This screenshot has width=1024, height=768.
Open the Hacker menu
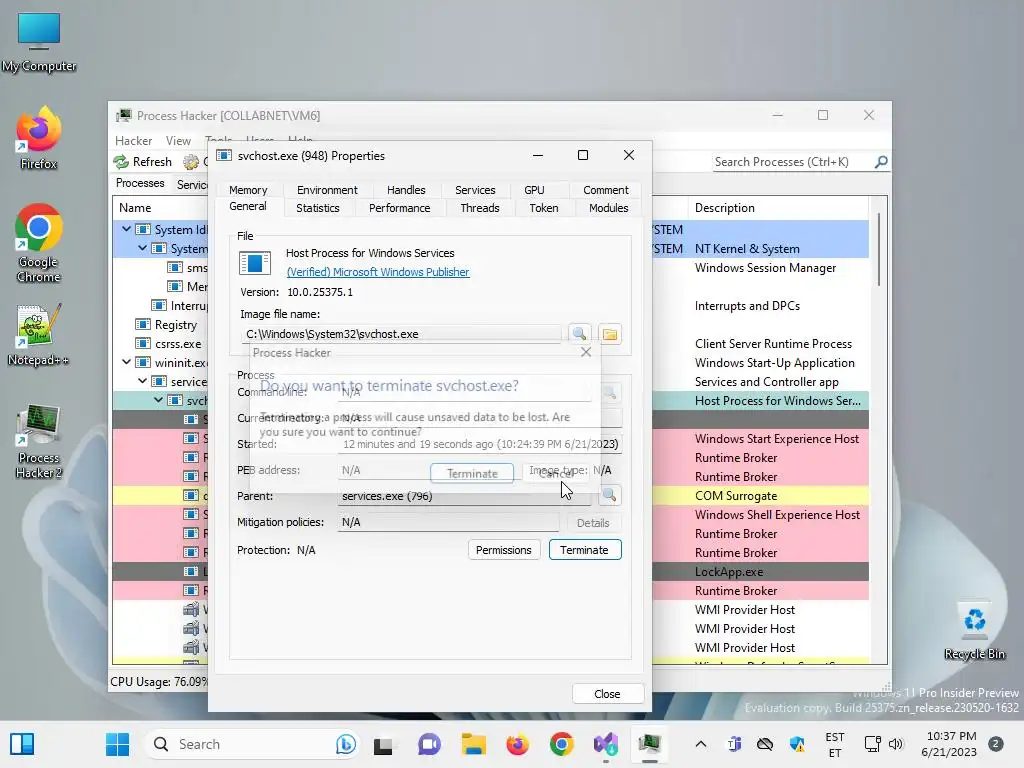point(133,140)
